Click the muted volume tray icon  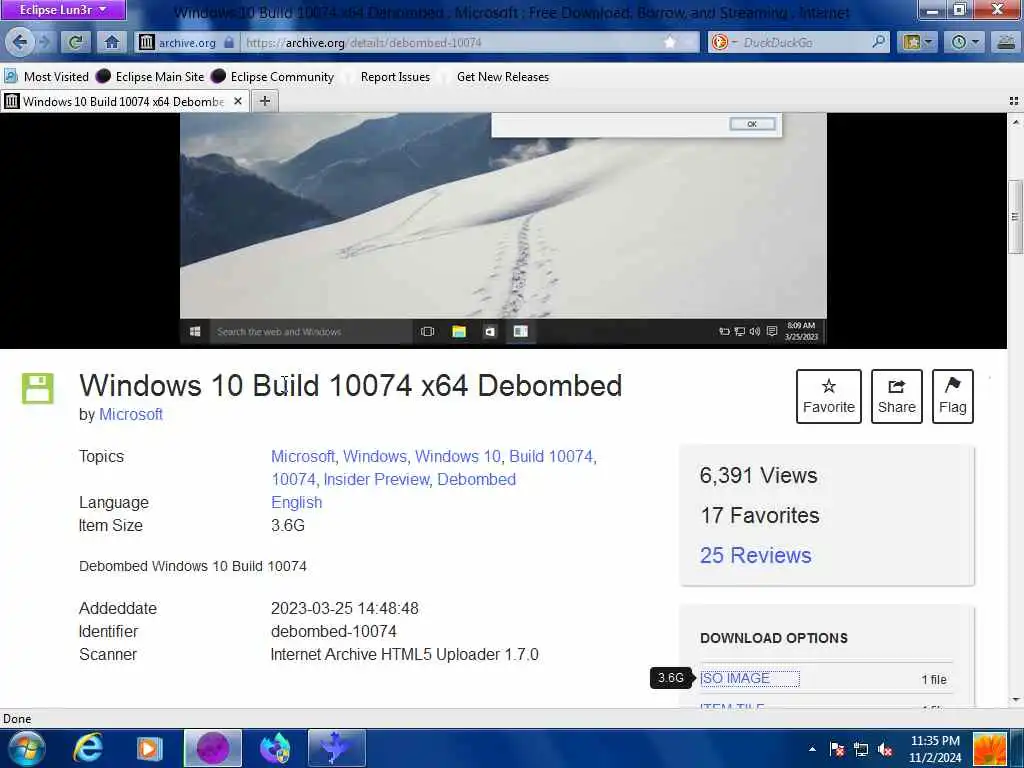pos(886,749)
